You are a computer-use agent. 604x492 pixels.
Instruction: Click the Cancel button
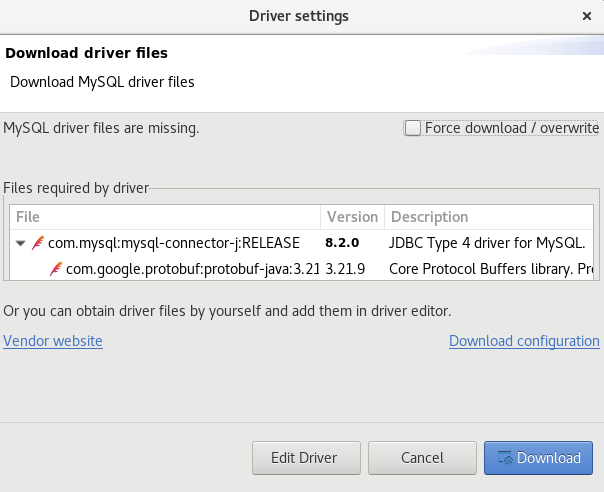422,458
